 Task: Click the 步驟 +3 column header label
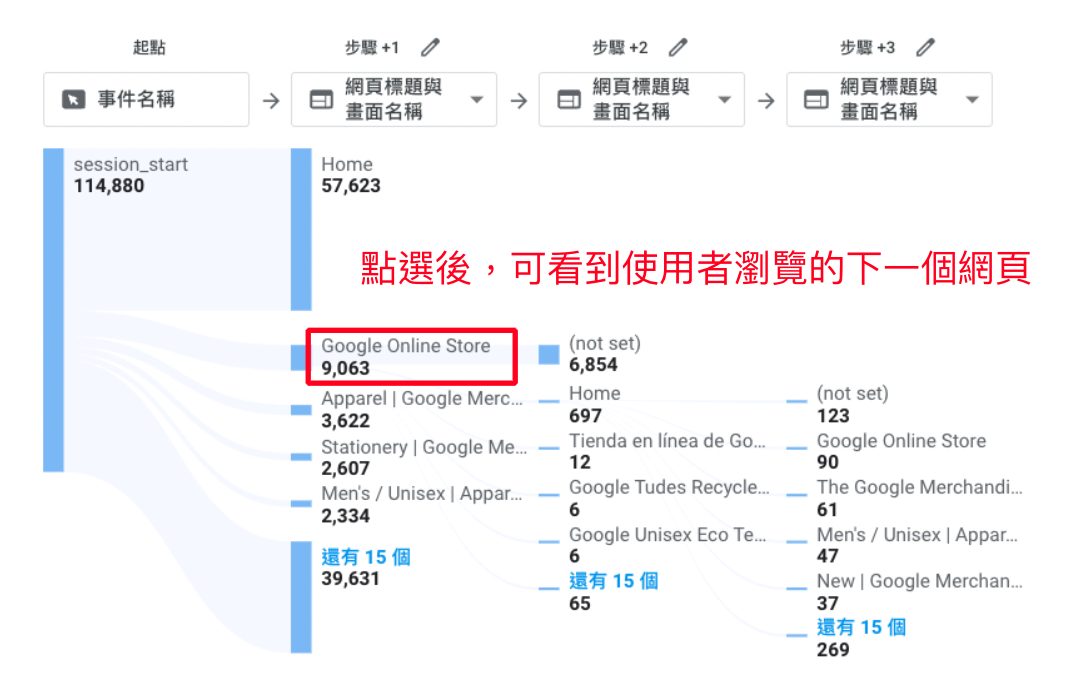pyautogui.click(x=867, y=48)
